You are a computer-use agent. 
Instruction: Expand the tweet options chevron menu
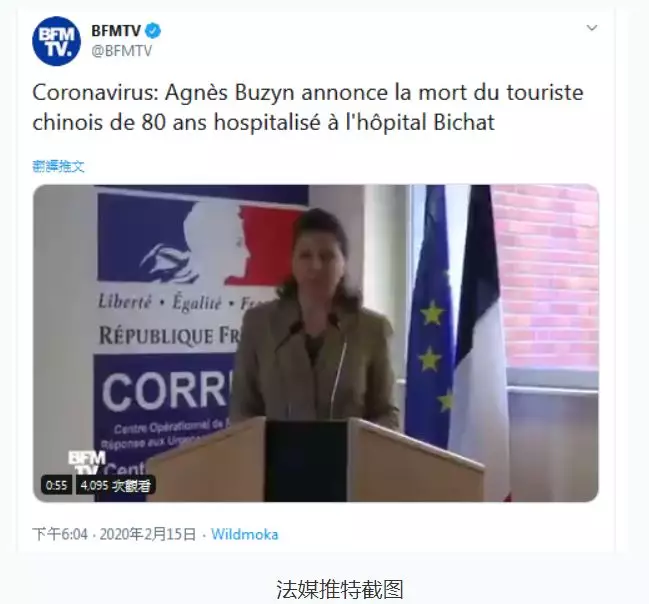click(592, 28)
